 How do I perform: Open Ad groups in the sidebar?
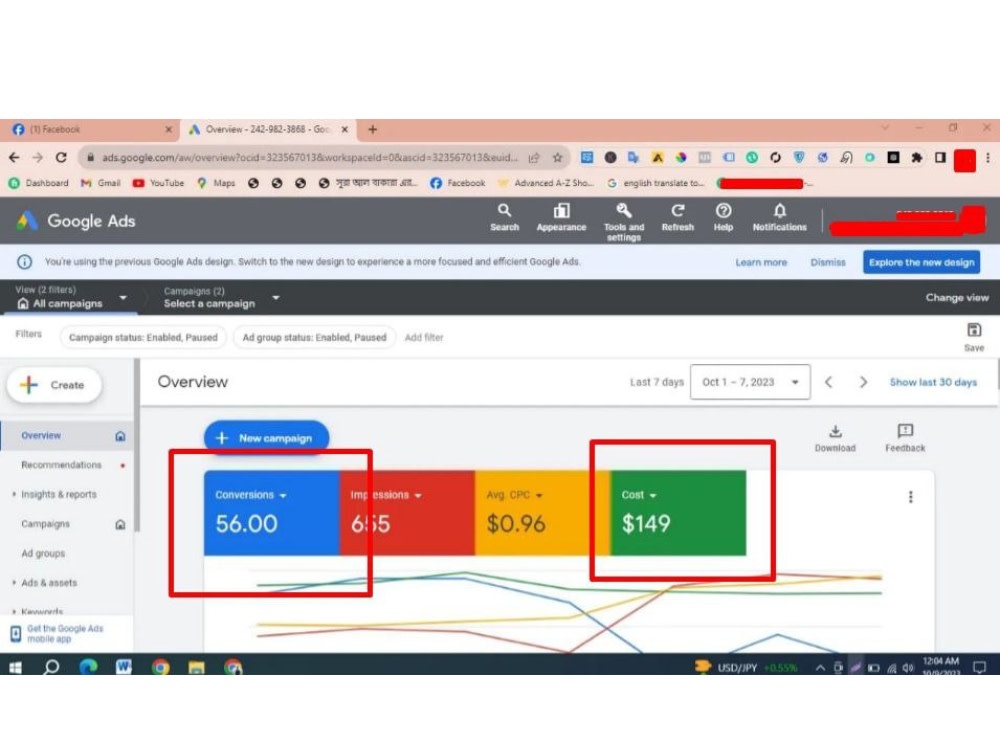pyautogui.click(x=43, y=554)
